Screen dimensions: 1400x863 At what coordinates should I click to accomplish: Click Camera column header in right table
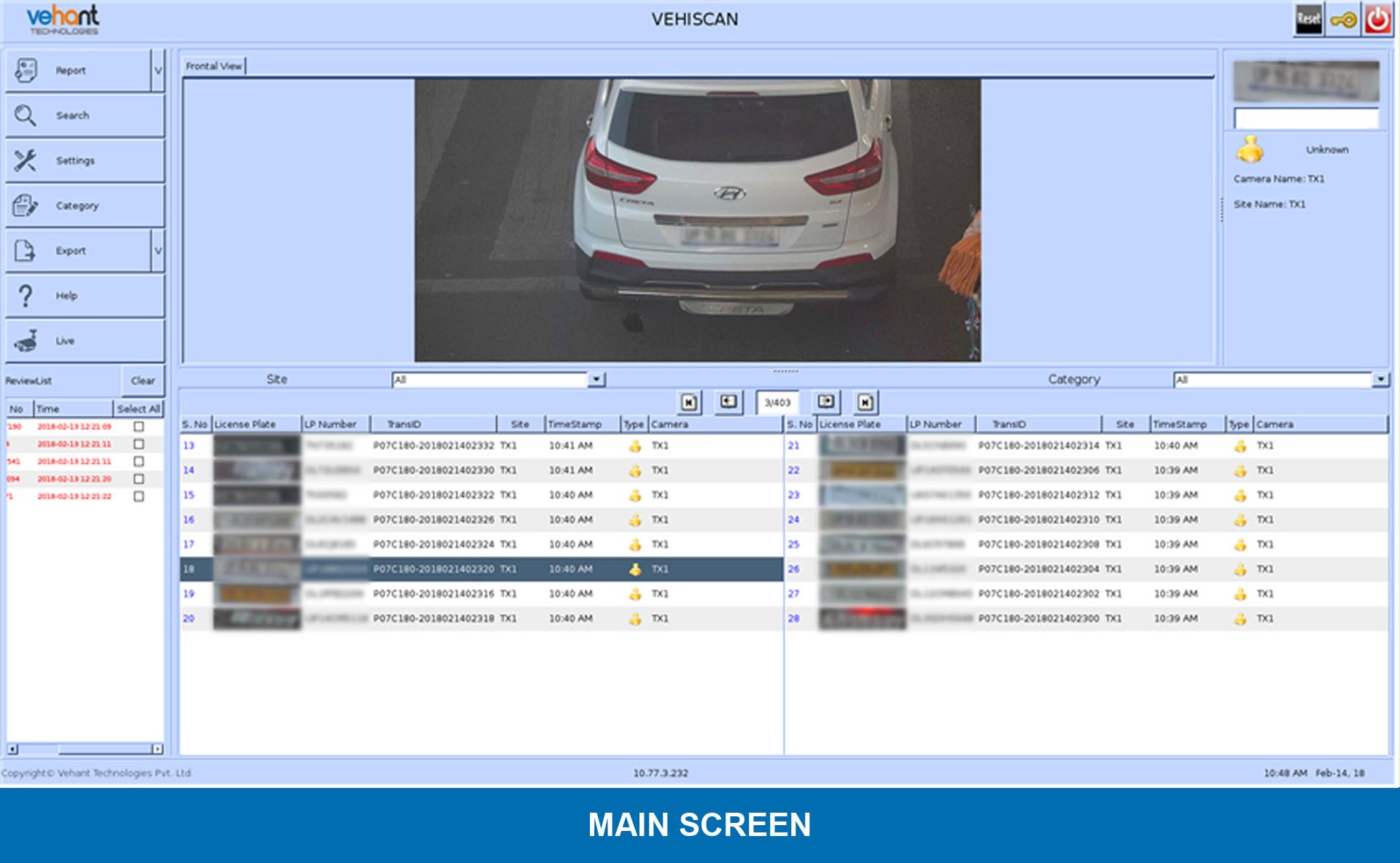[1320, 424]
